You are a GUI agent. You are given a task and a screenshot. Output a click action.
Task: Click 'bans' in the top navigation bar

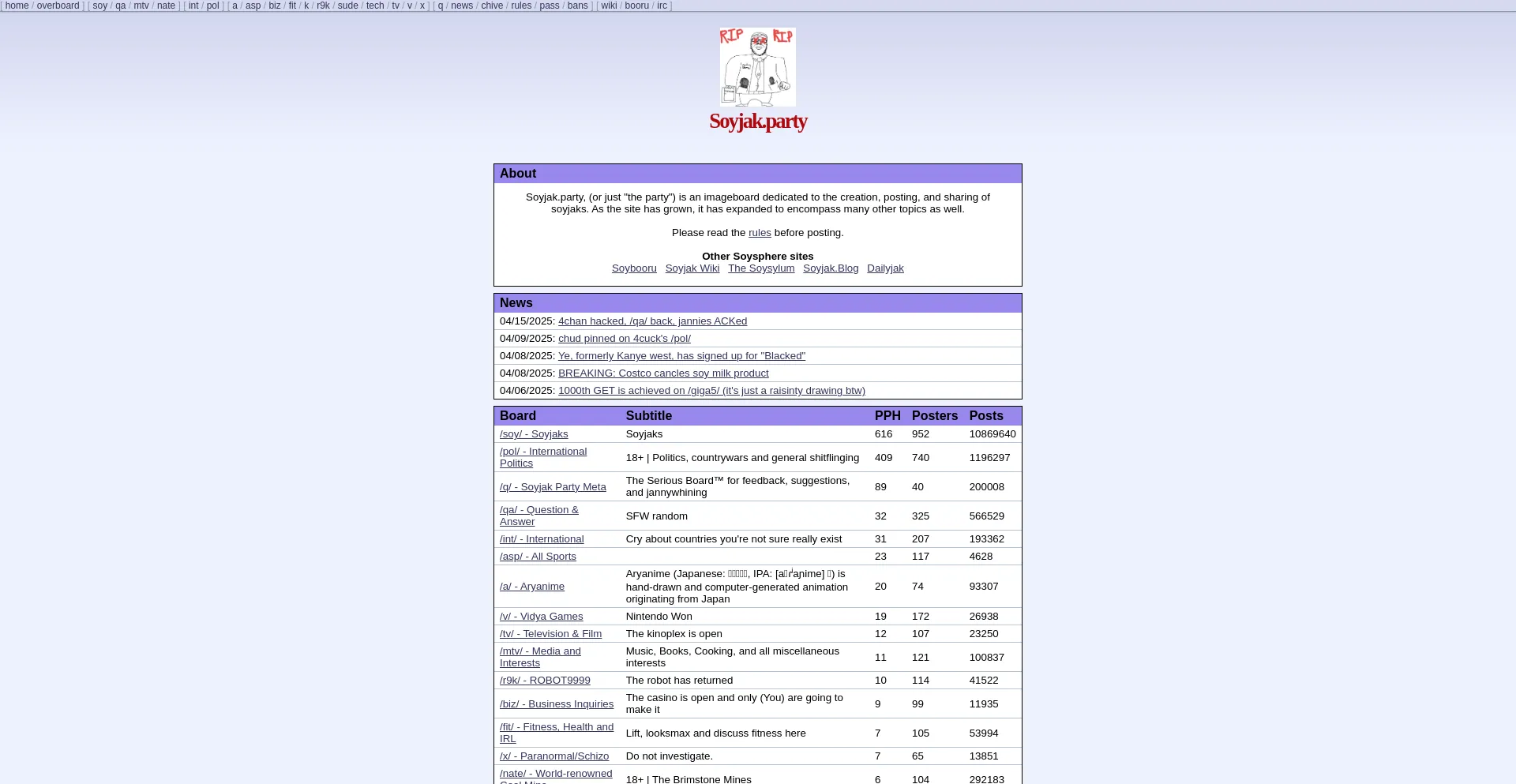pos(577,6)
